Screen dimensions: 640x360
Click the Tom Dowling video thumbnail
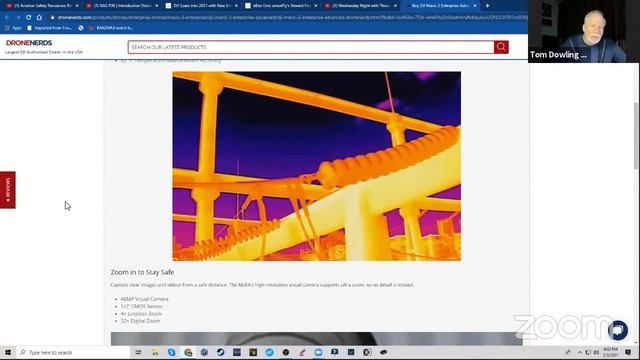pyautogui.click(x=584, y=31)
